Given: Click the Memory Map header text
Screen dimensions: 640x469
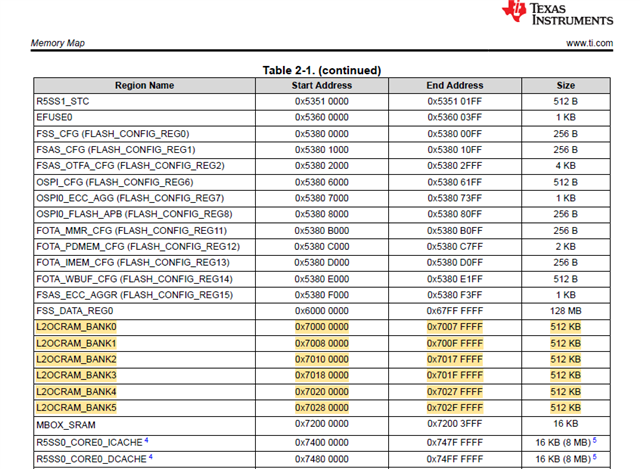Looking at the screenshot, I should (x=58, y=43).
